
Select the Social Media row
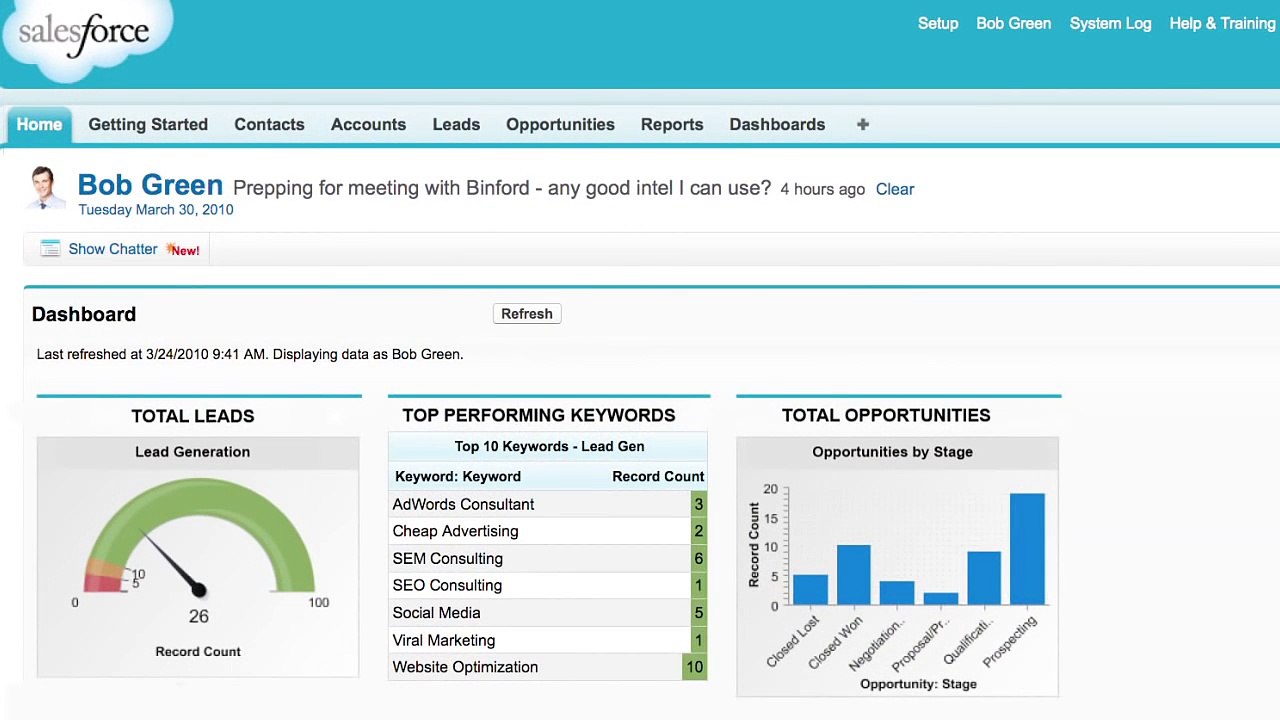coord(548,612)
